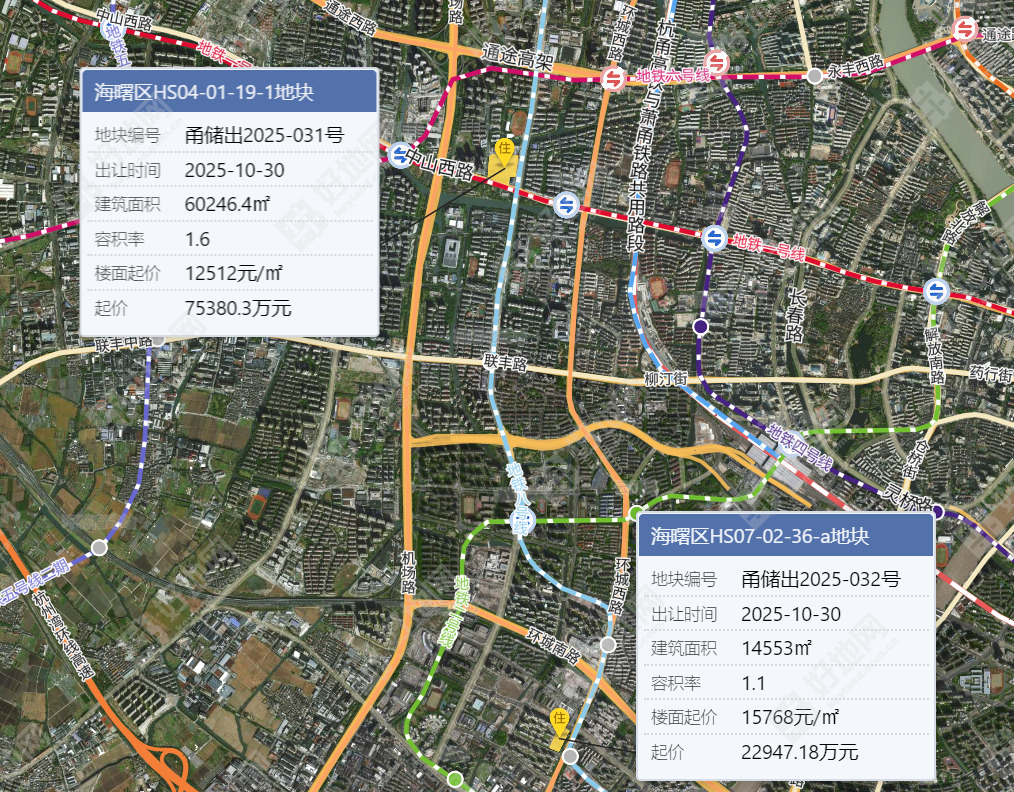
Task: Select the blue metro station icon left of 中山西路 label
Action: tap(399, 155)
